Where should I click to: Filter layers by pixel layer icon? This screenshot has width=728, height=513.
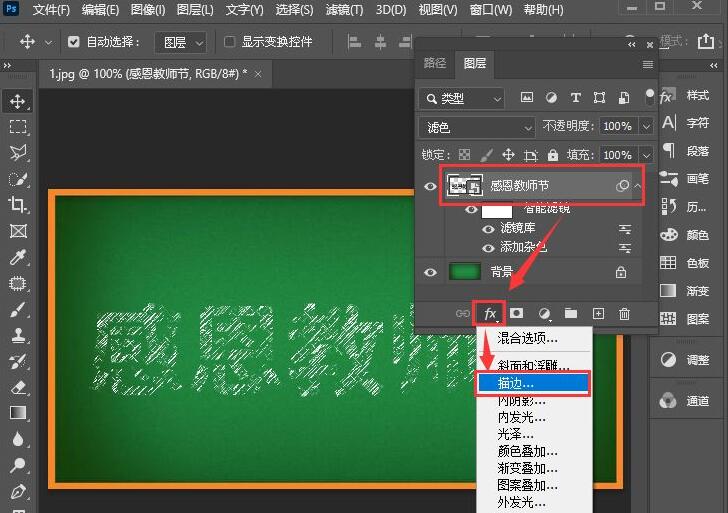526,97
